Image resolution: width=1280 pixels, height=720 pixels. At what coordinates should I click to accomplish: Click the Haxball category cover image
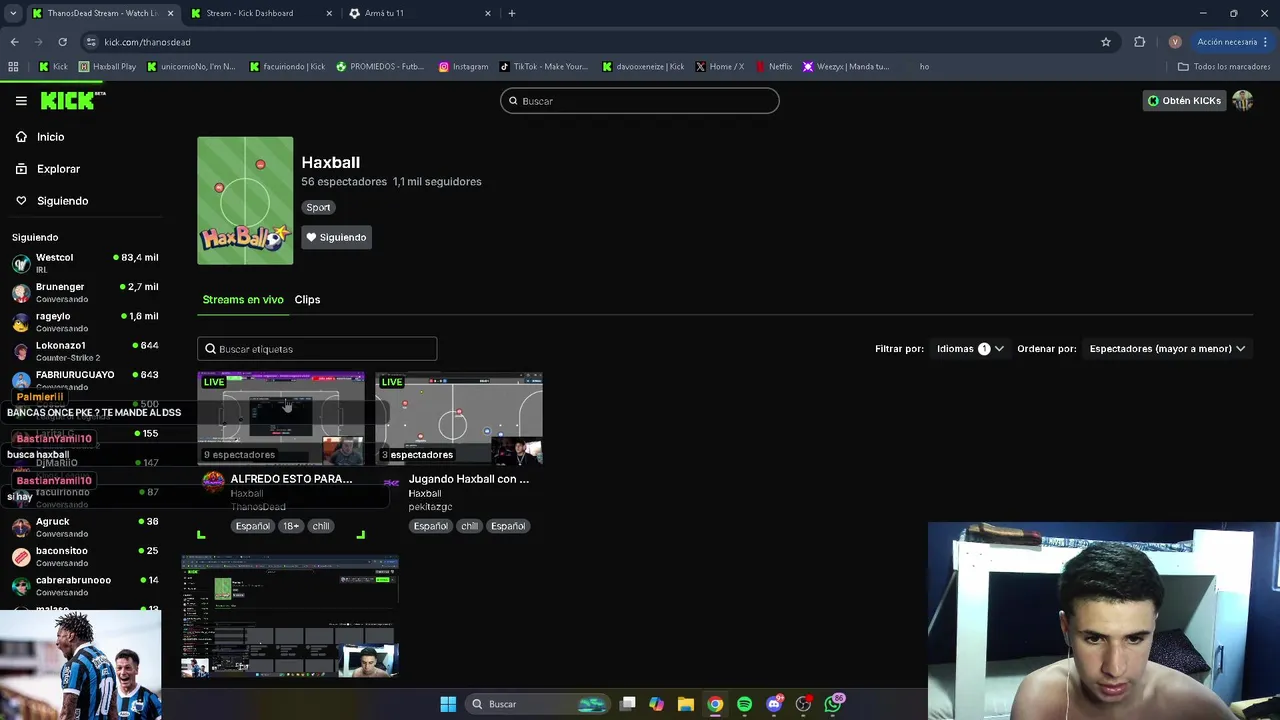tap(245, 201)
